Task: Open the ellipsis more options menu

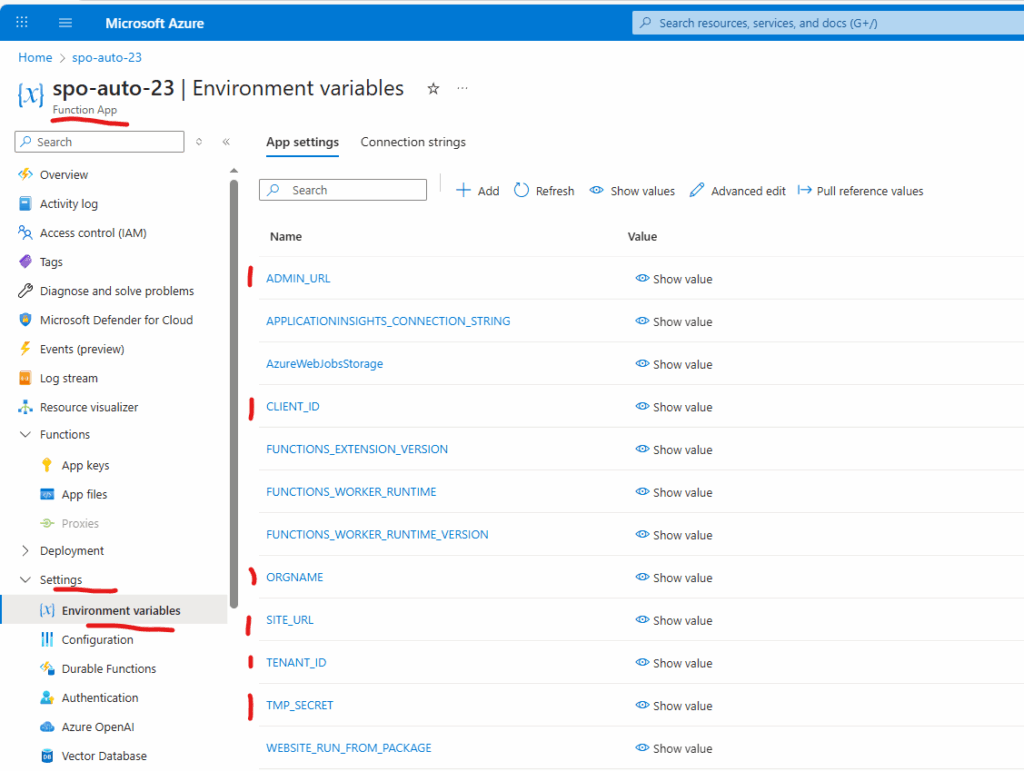Action: (462, 88)
